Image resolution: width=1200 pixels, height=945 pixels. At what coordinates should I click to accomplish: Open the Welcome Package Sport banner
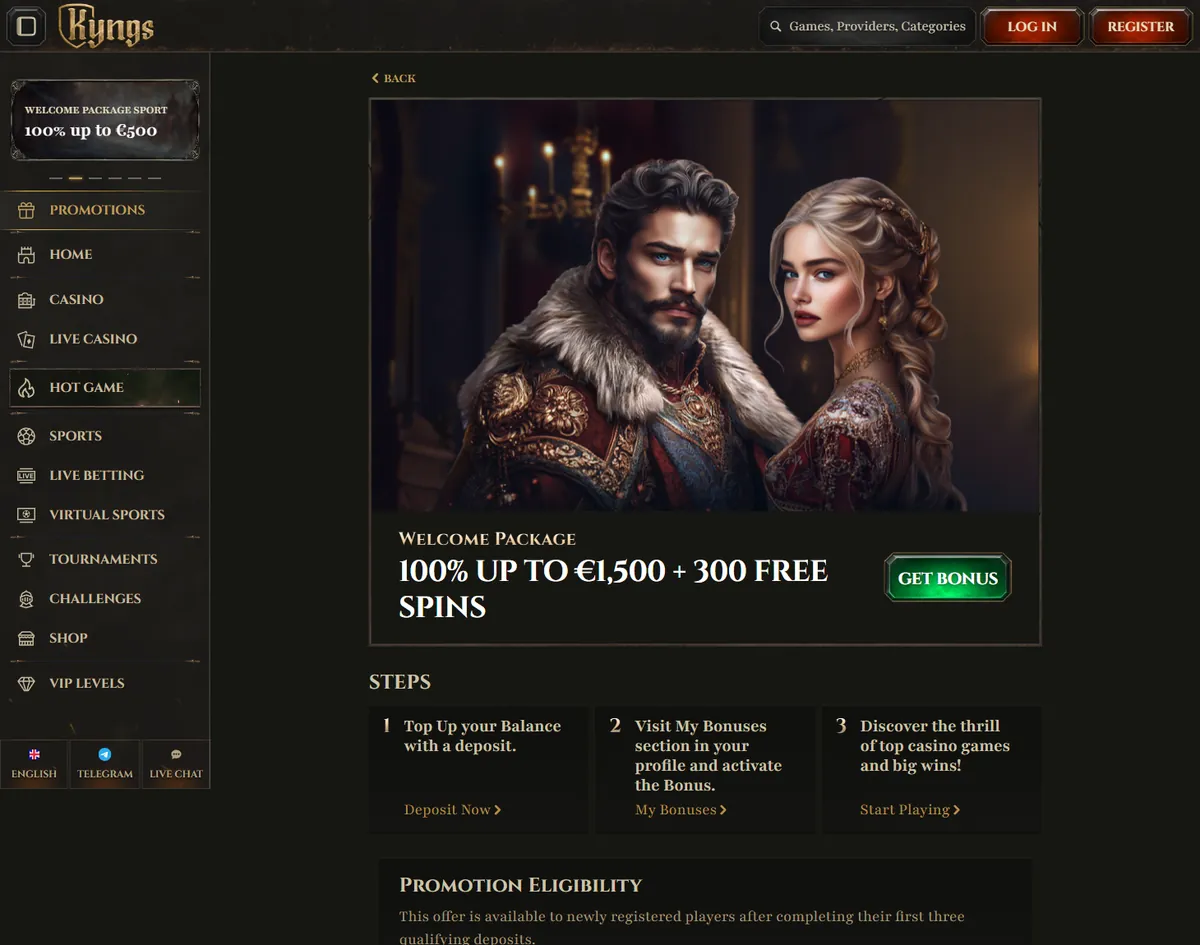click(x=105, y=120)
